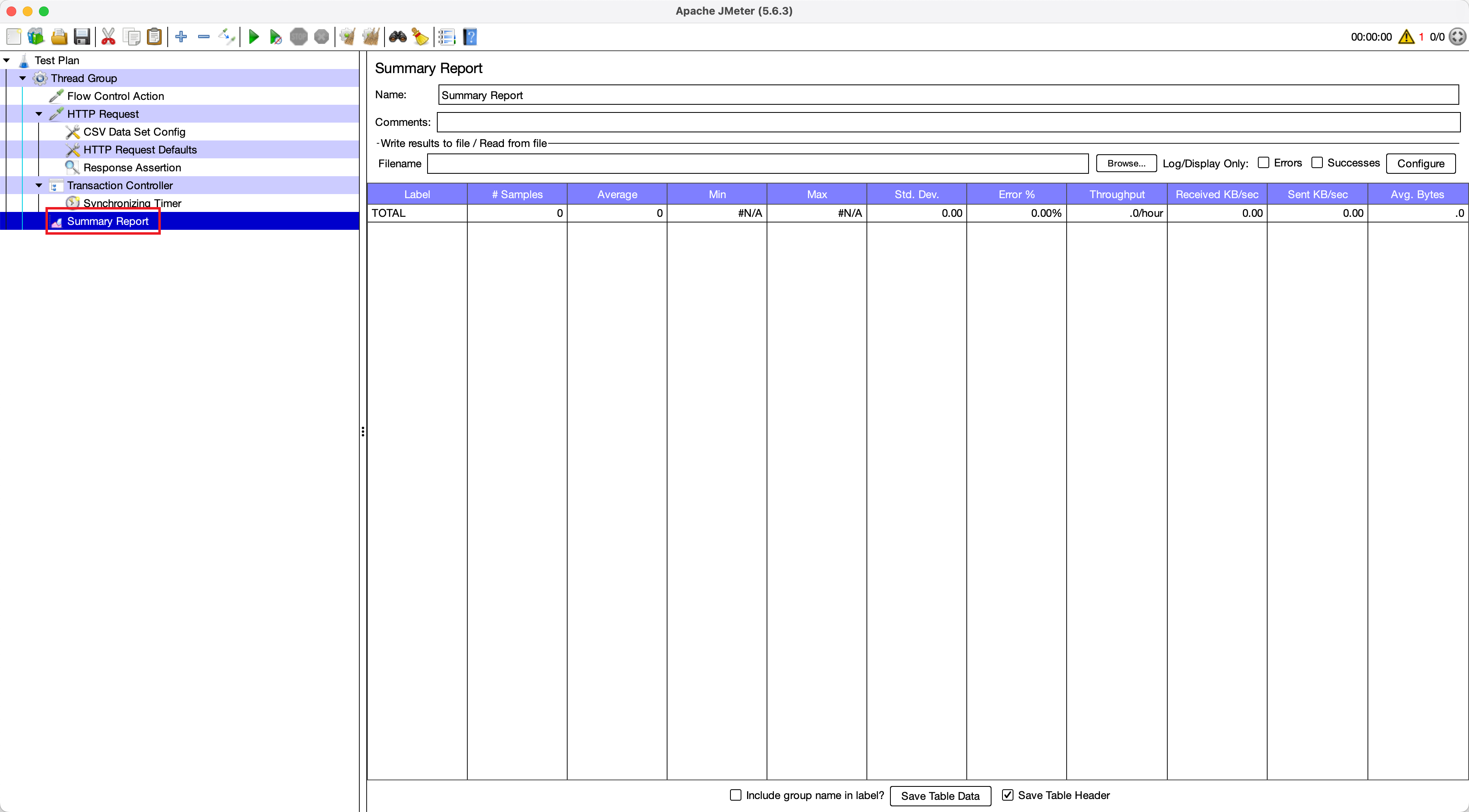Click the Label column header

tap(417, 194)
